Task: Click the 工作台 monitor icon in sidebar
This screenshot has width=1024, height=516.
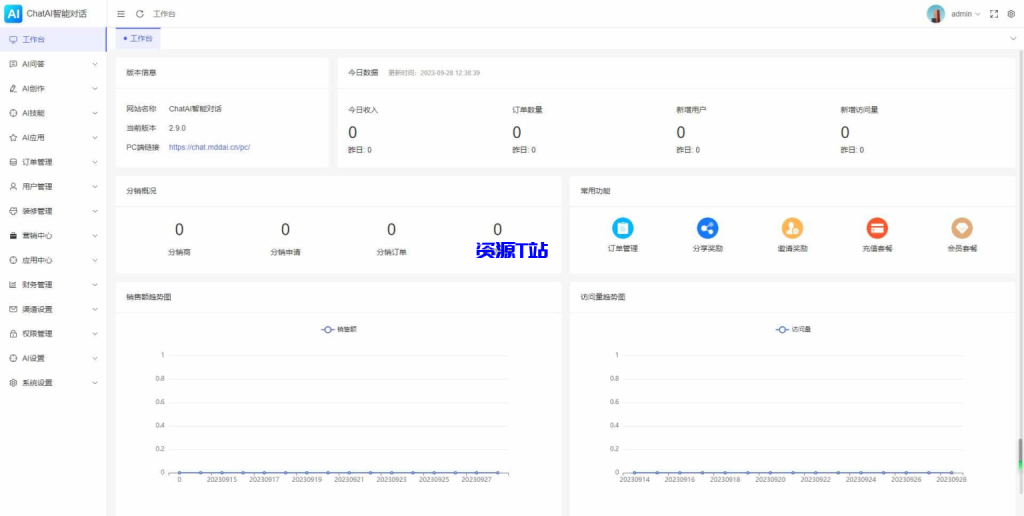Action: pos(13,40)
